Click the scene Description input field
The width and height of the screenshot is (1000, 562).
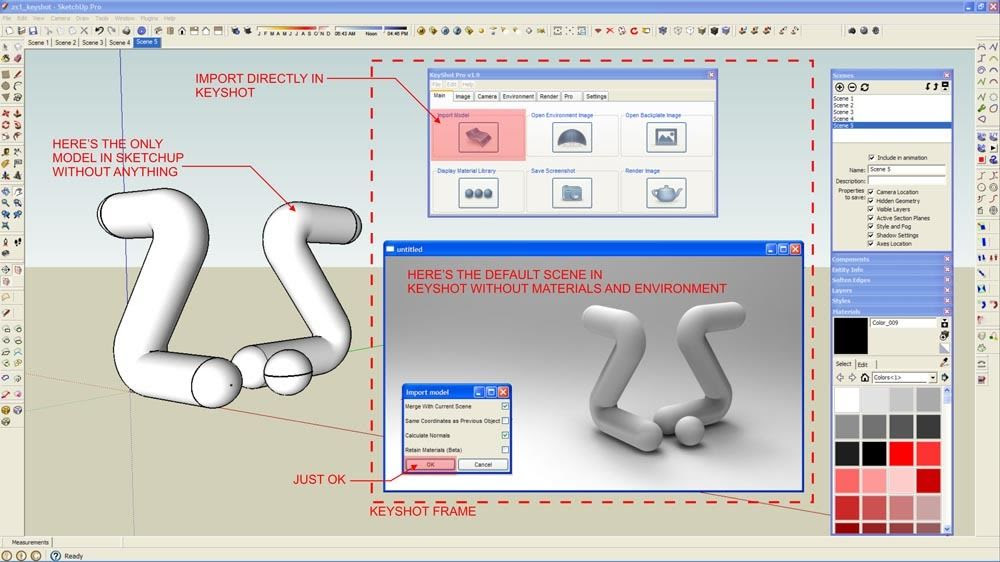coord(906,181)
